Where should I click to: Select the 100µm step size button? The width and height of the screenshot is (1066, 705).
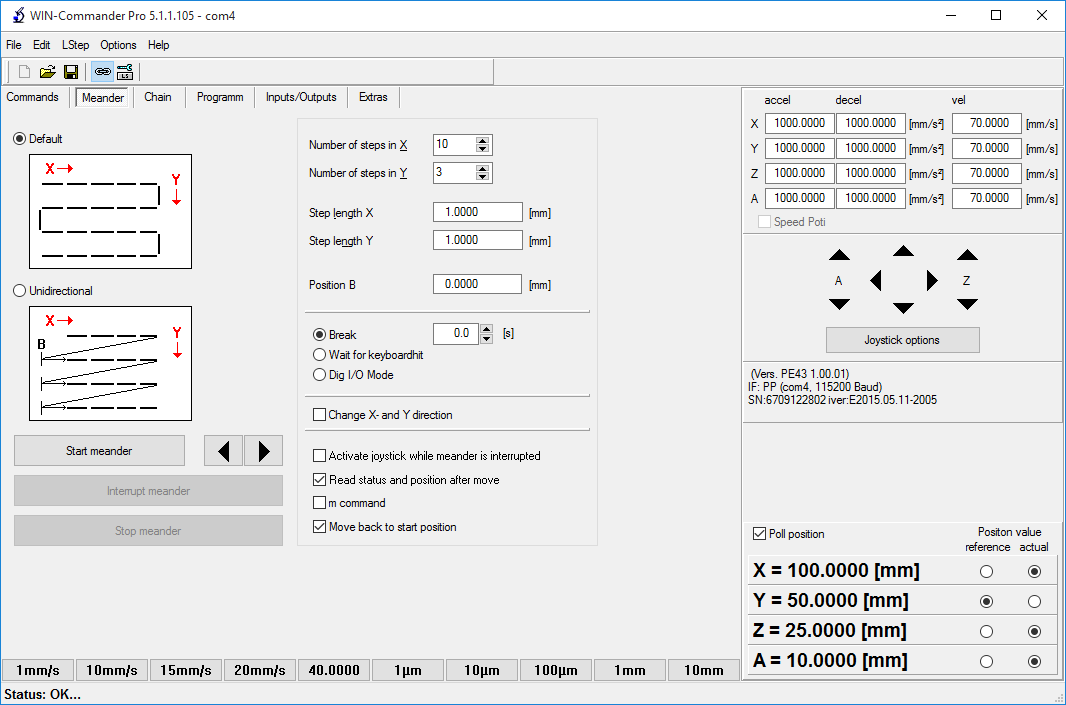[x=556, y=670]
